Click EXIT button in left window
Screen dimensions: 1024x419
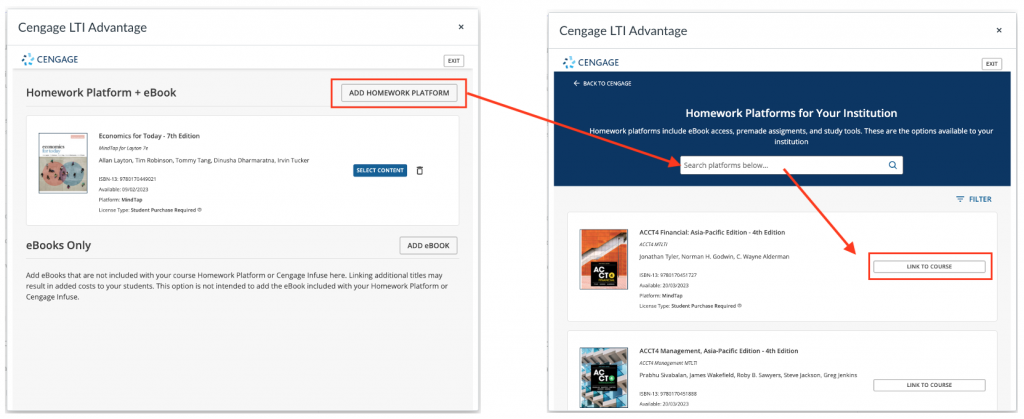454,61
